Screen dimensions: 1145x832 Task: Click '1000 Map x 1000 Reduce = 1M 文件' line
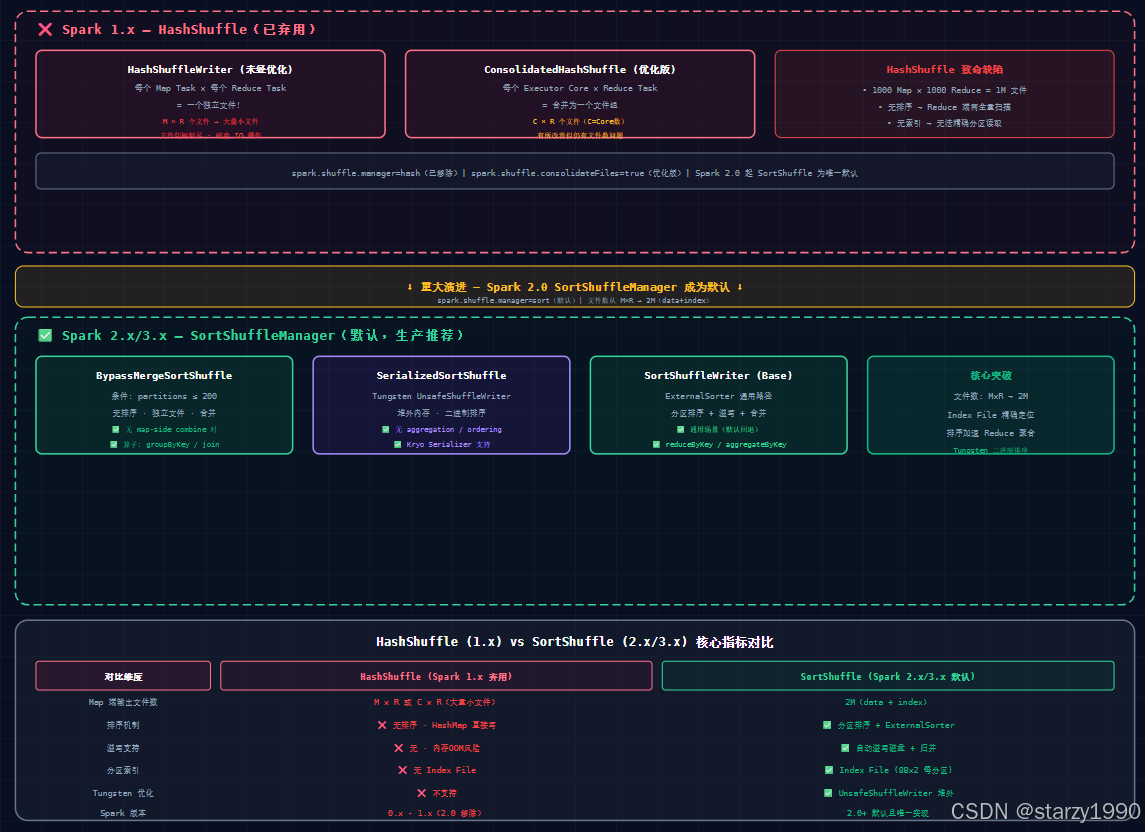pos(944,90)
